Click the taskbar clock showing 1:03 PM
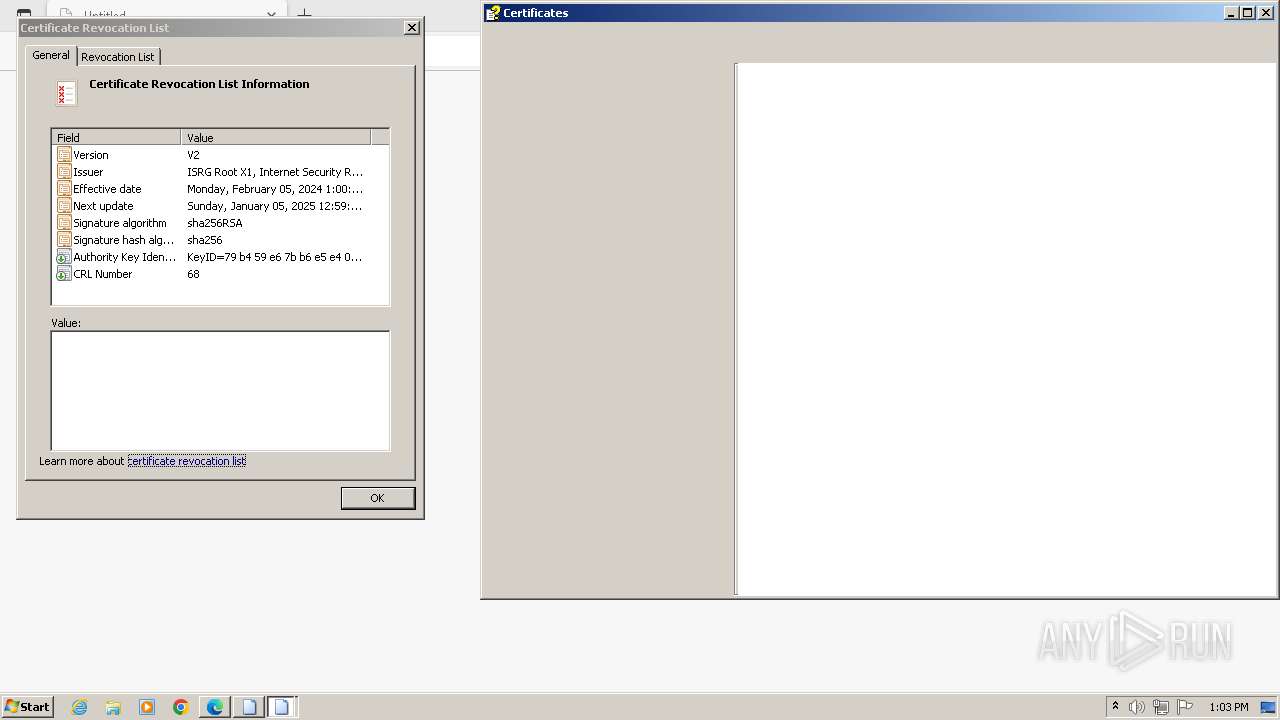The height and width of the screenshot is (720, 1280). 1228,707
